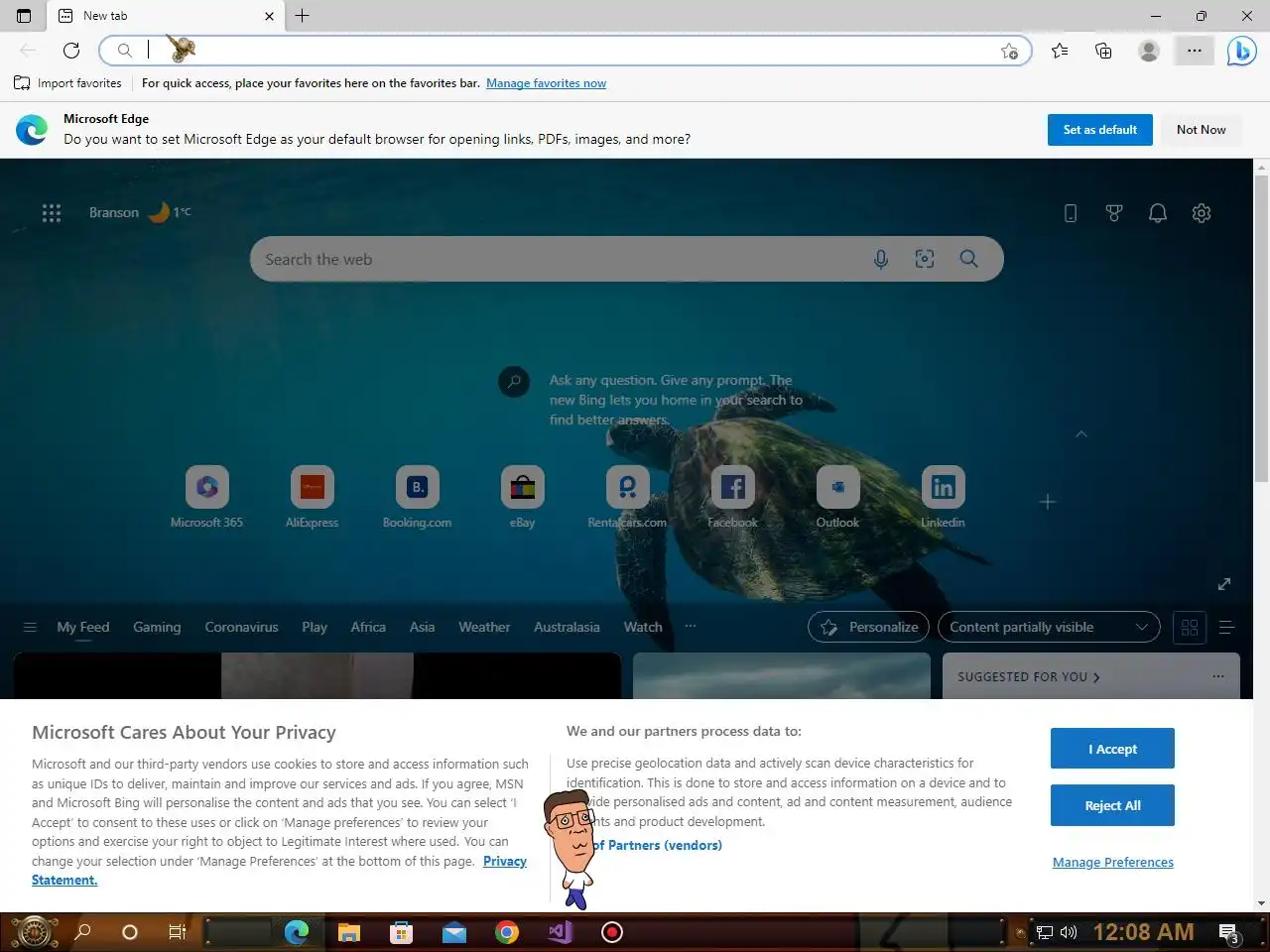
Task: Click Set as default button
Action: (x=1099, y=130)
